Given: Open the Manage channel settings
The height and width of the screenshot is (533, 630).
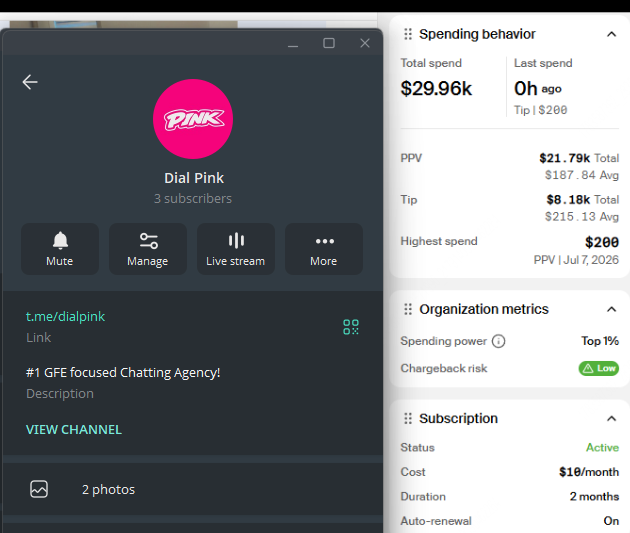Looking at the screenshot, I should pyautogui.click(x=148, y=249).
